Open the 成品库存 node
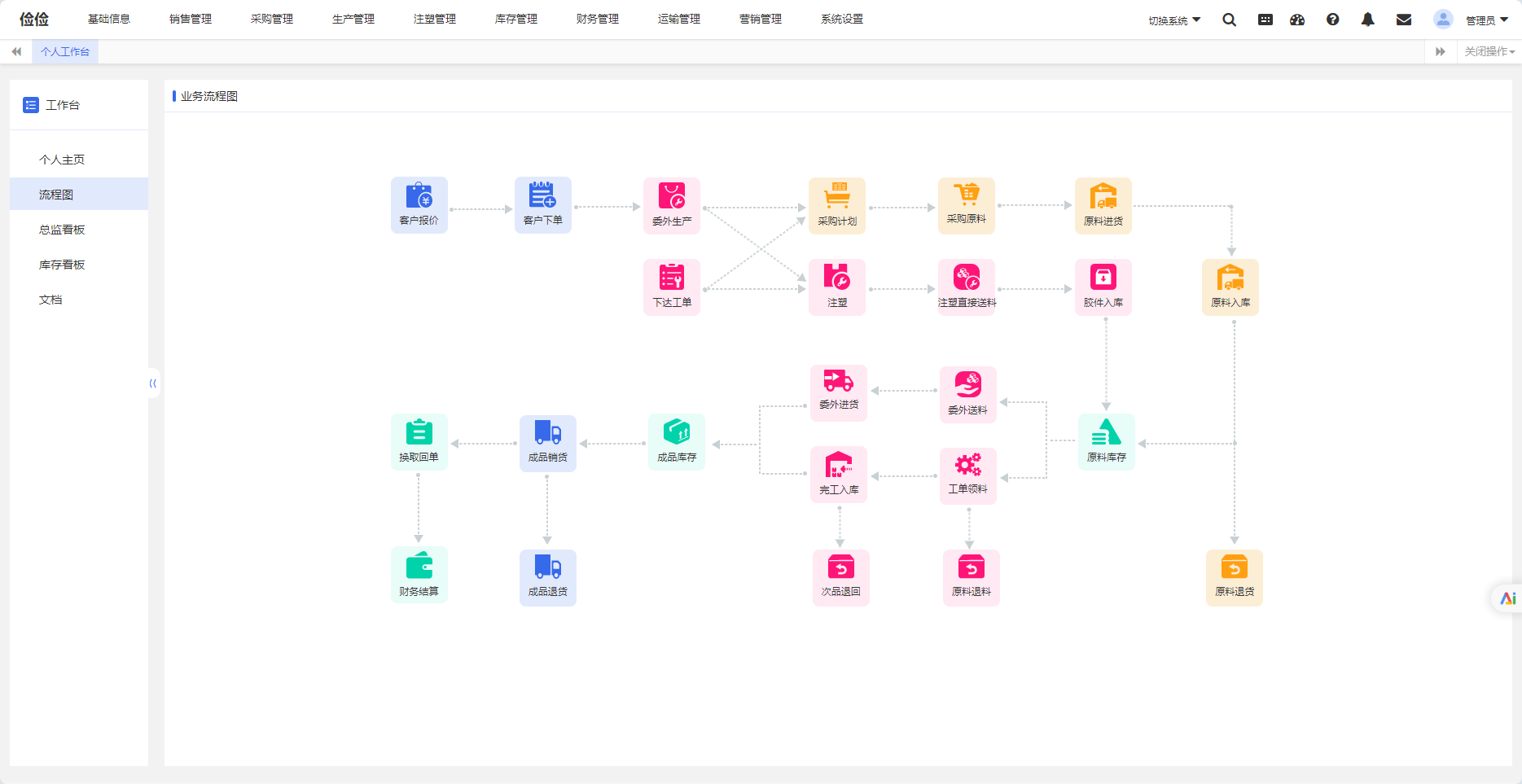1522x784 pixels. (x=677, y=442)
